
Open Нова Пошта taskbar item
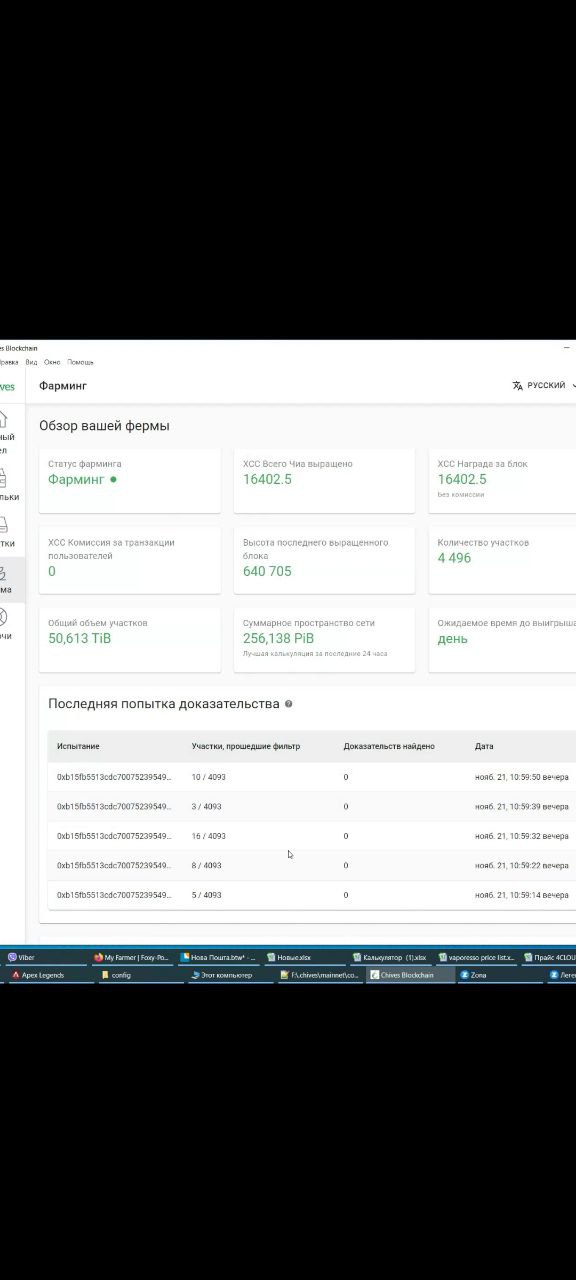(x=219, y=957)
